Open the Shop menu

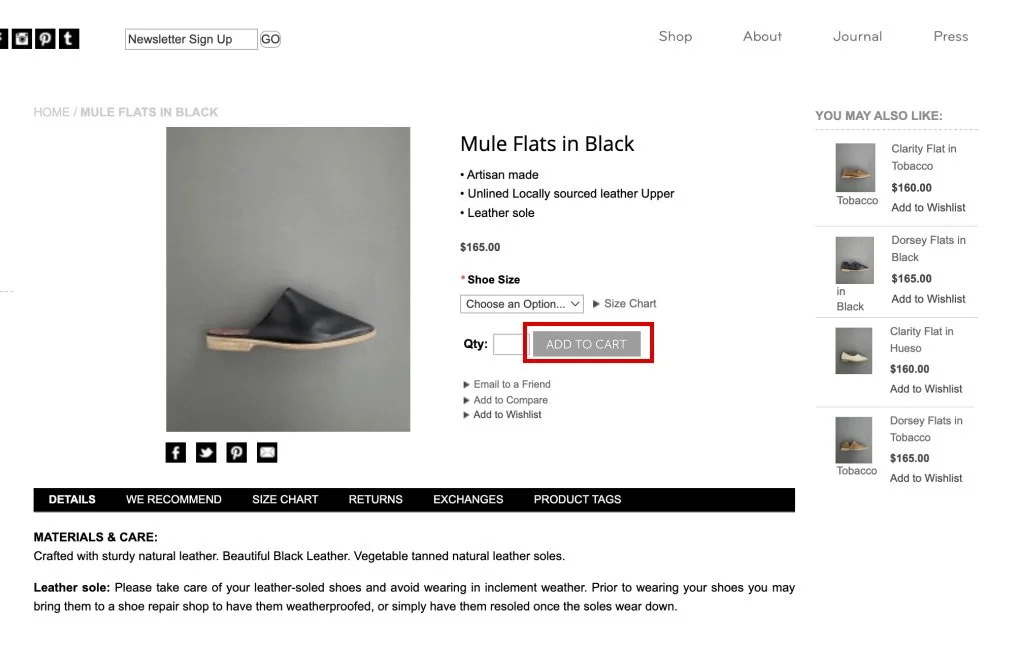[x=675, y=37]
